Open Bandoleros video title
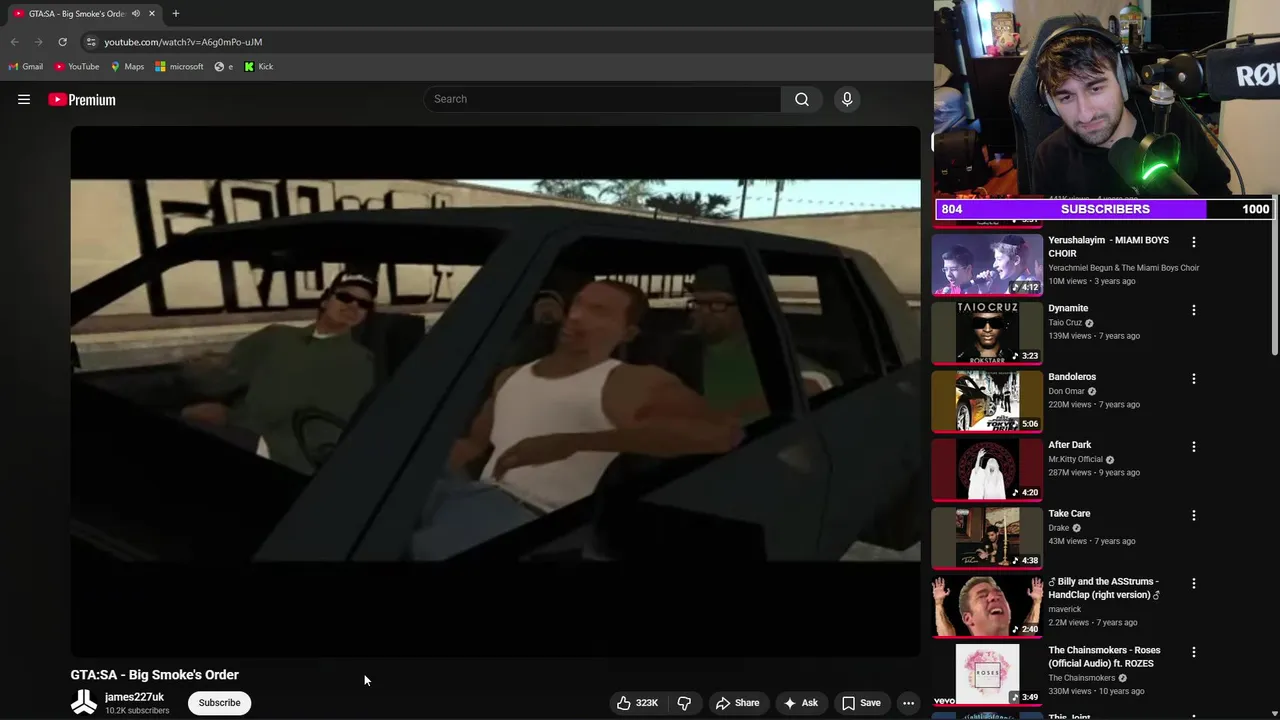Viewport: 1280px width, 720px height. pyautogui.click(x=1072, y=377)
